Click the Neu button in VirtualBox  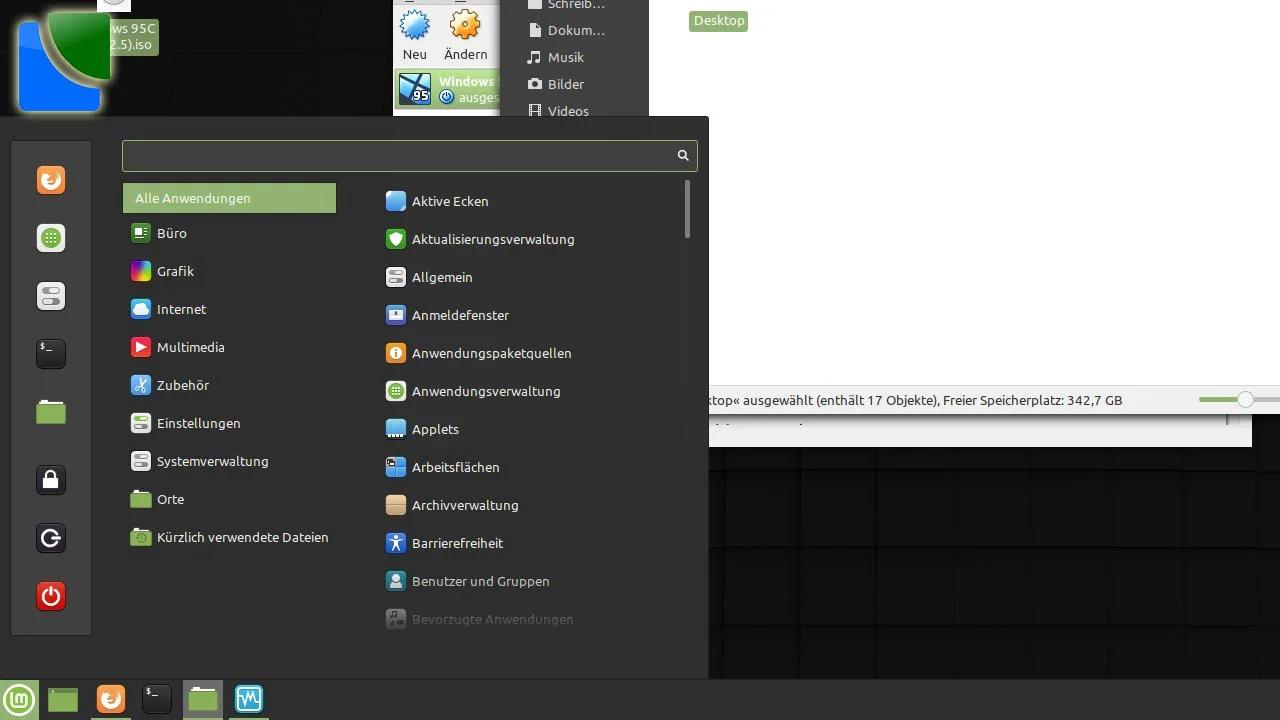click(415, 36)
